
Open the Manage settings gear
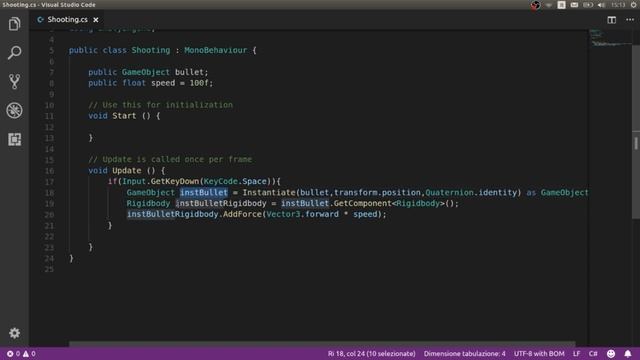(14, 333)
